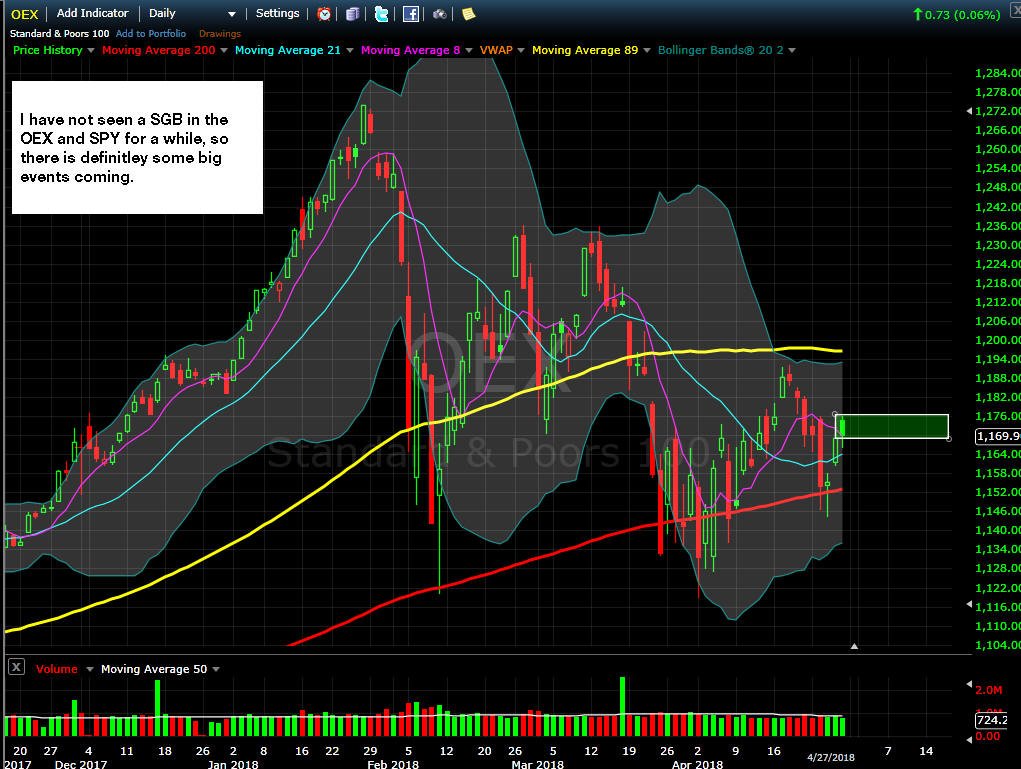
Task: Click the alarm clock alert icon
Action: coord(324,14)
